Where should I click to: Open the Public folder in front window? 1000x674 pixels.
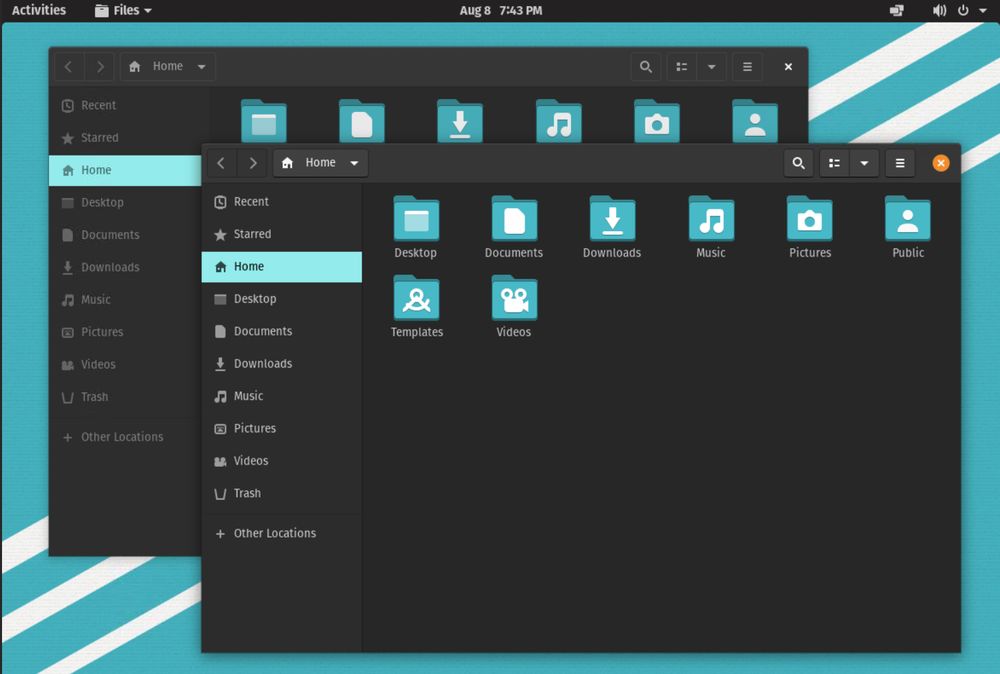pyautogui.click(x=908, y=227)
